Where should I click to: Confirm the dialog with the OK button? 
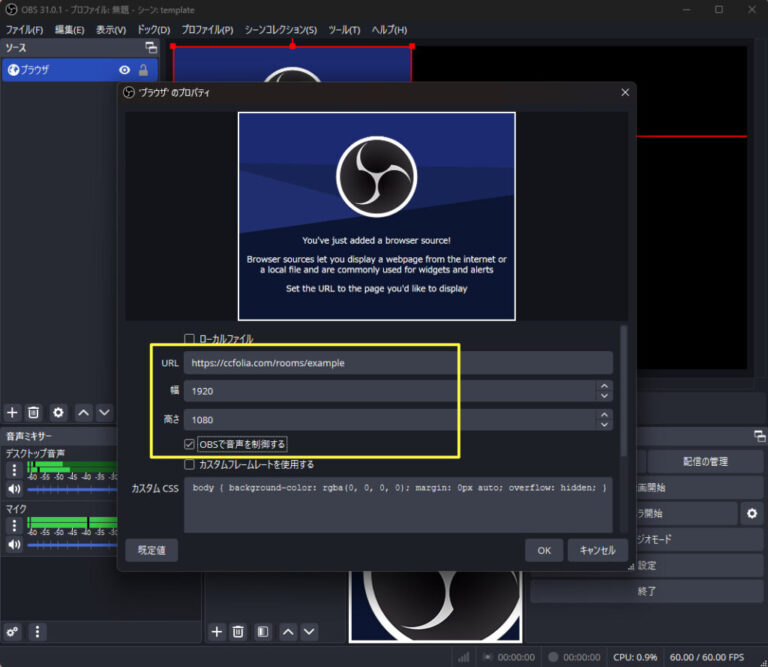(543, 550)
